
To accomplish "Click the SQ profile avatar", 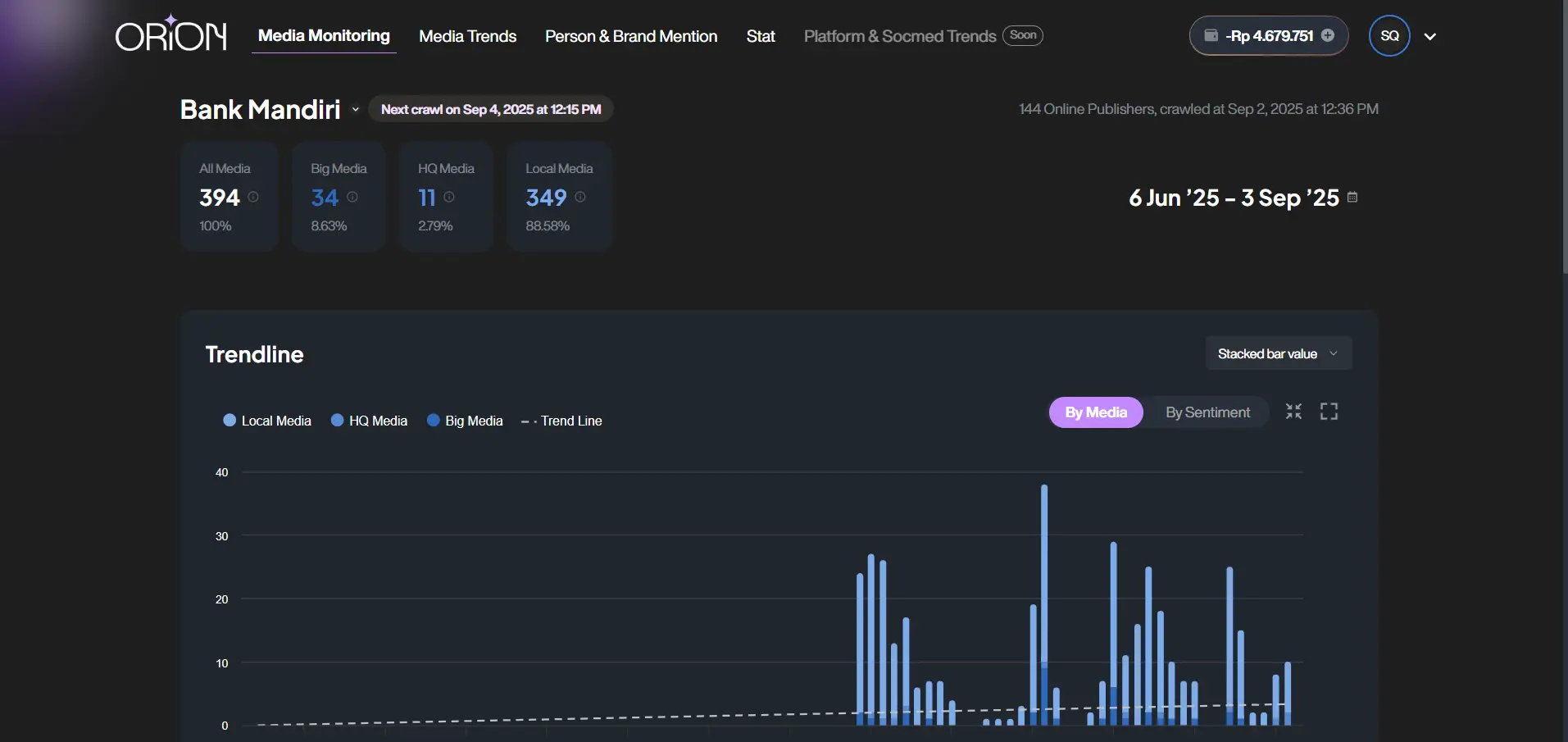I will pos(1389,35).
